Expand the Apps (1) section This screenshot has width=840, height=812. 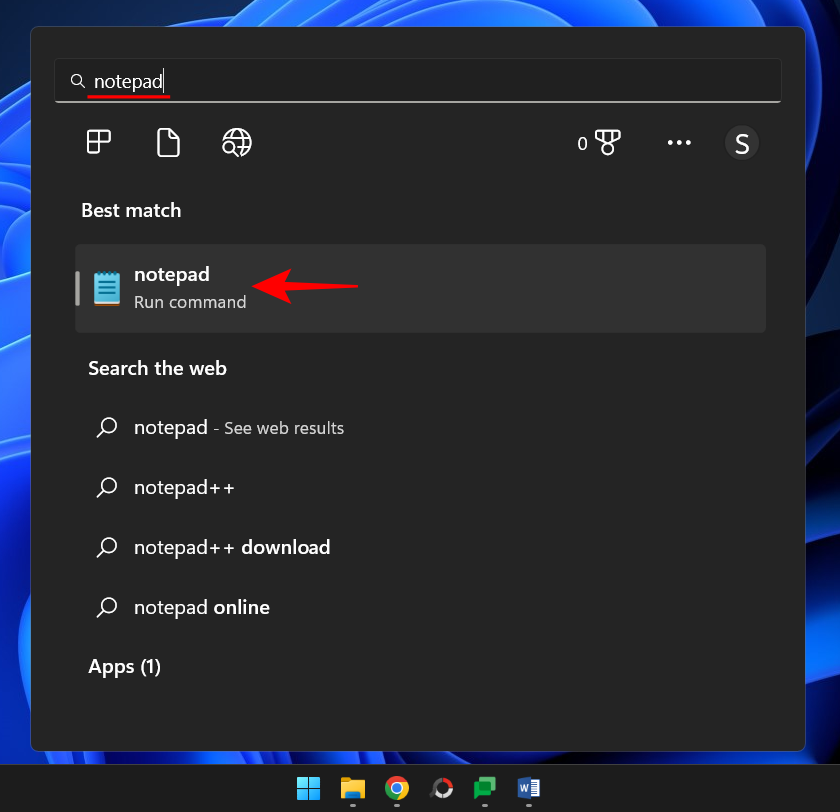(124, 666)
